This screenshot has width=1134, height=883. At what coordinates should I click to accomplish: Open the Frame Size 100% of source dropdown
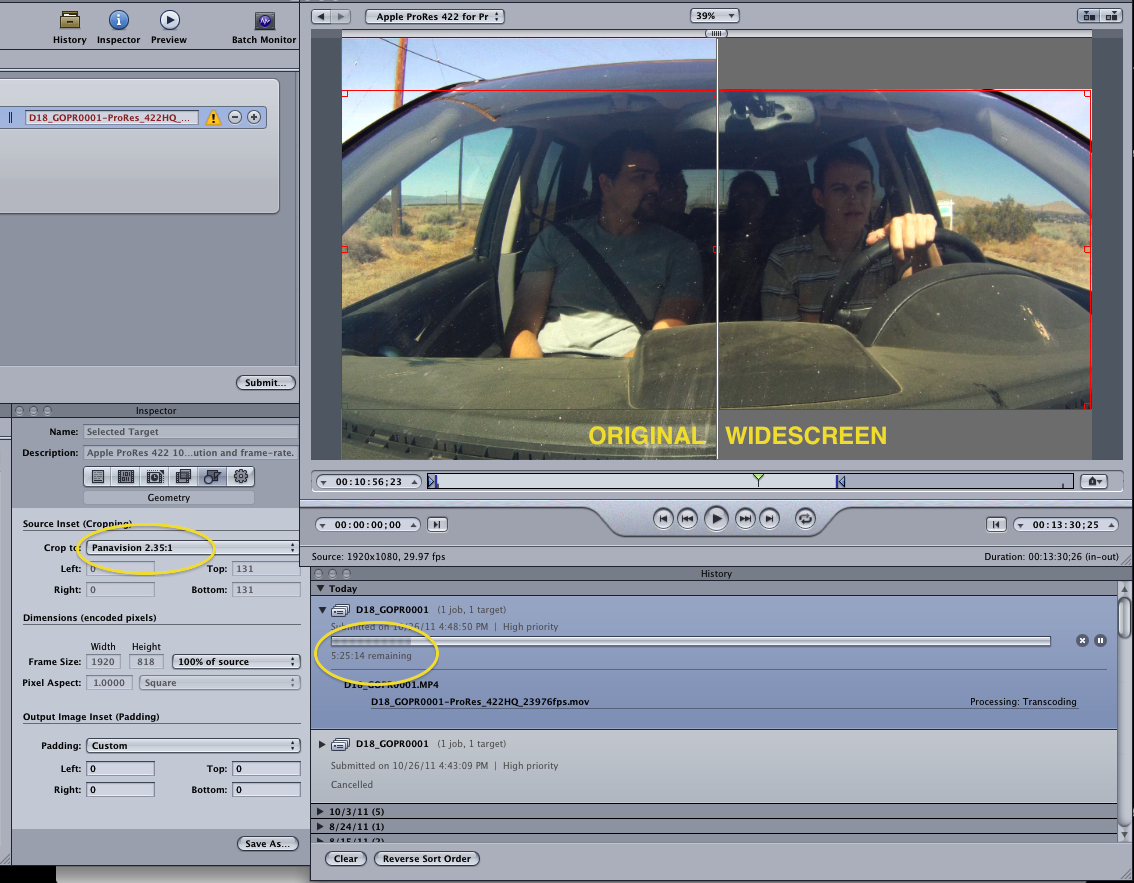point(236,662)
